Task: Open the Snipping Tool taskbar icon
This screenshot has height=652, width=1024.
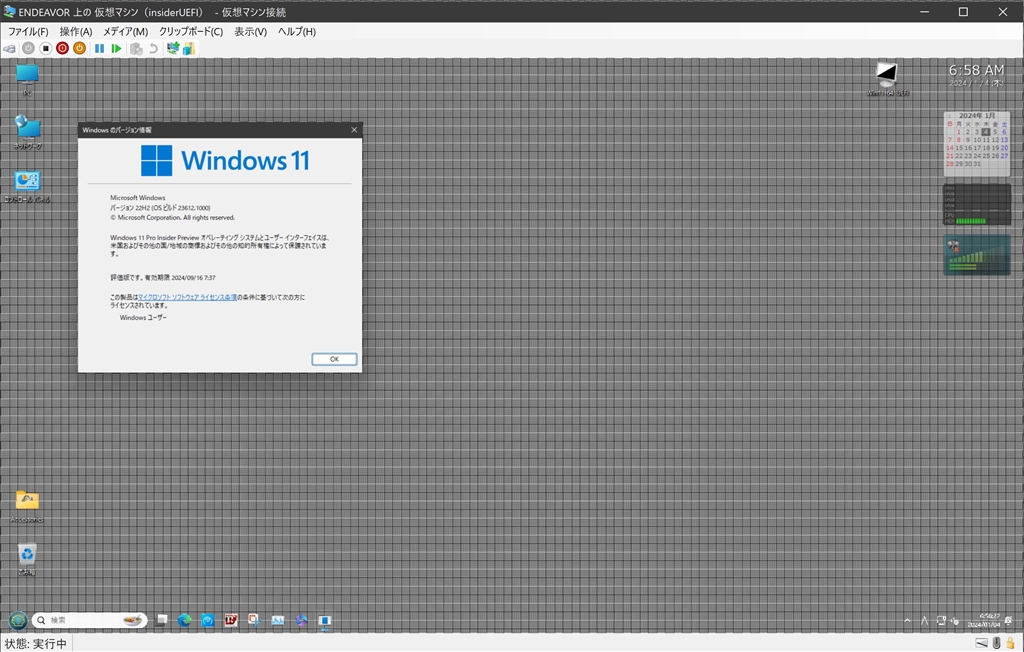Action: coord(255,620)
